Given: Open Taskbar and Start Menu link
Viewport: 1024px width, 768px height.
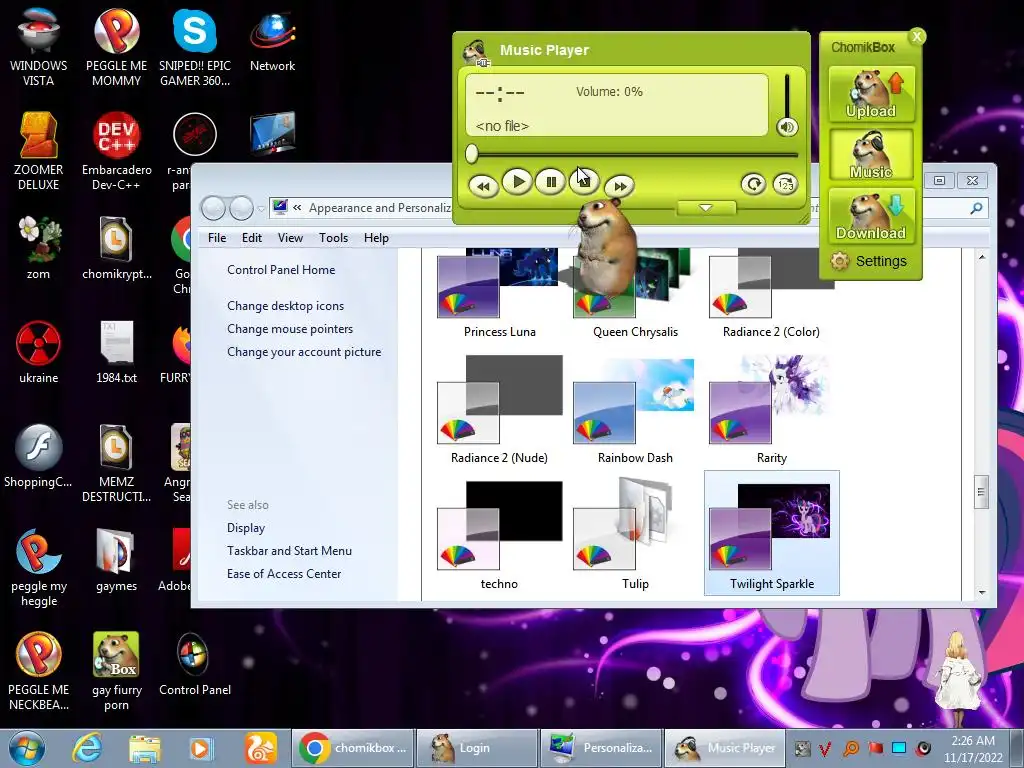Looking at the screenshot, I should pos(289,551).
